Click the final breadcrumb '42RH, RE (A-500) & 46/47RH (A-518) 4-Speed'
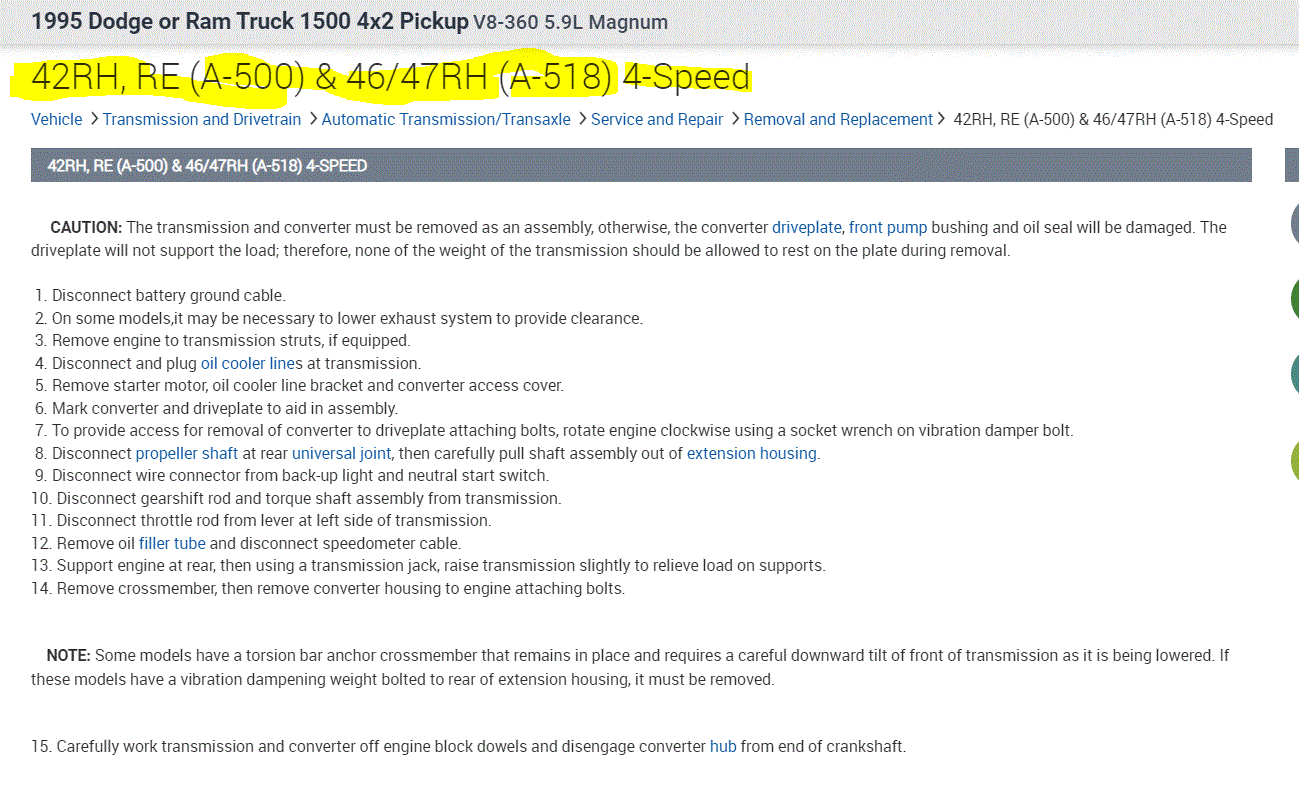 coord(1114,119)
